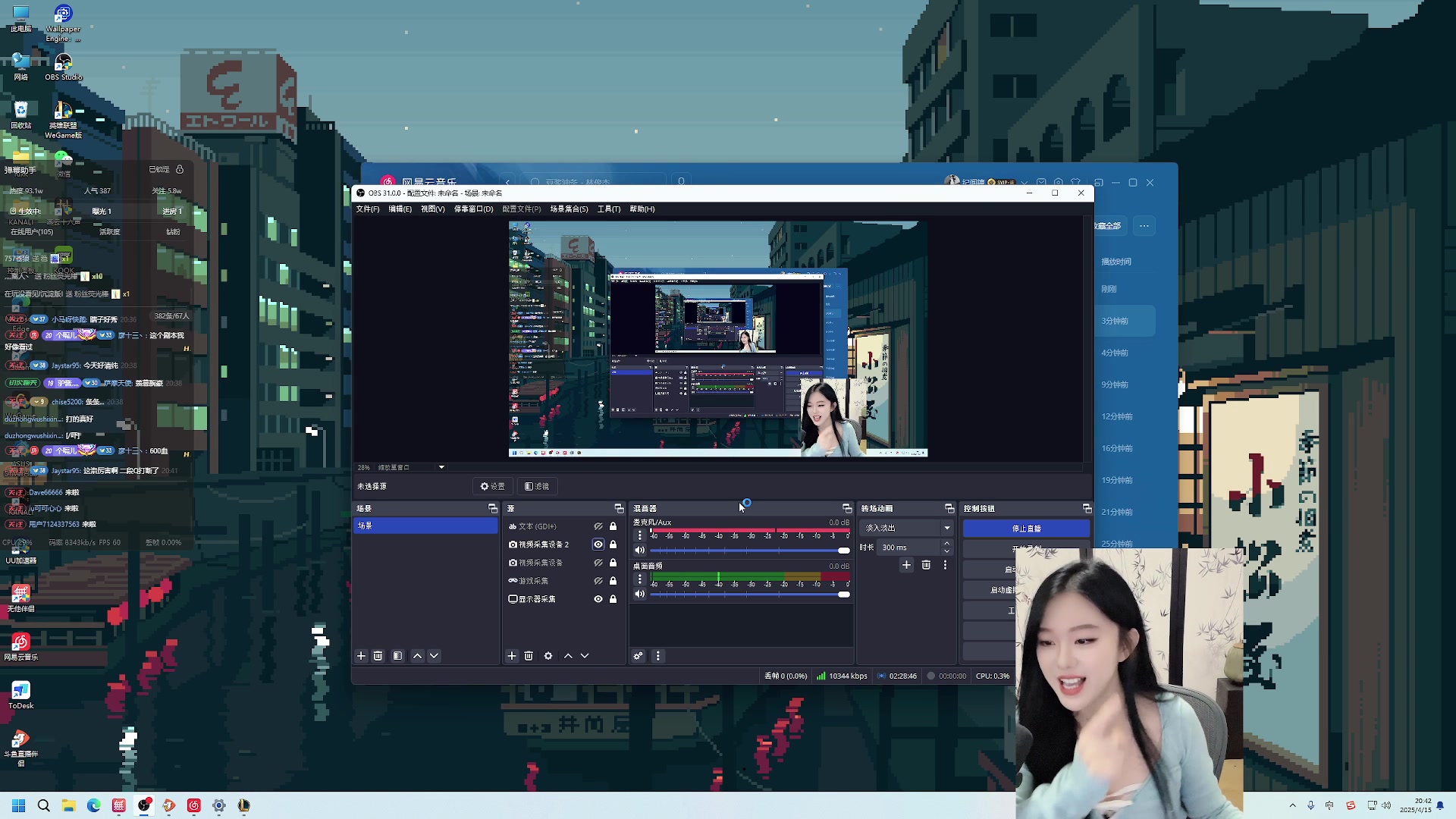1456x819 pixels.
Task: Add a new source with the plus icon
Action: click(x=512, y=656)
